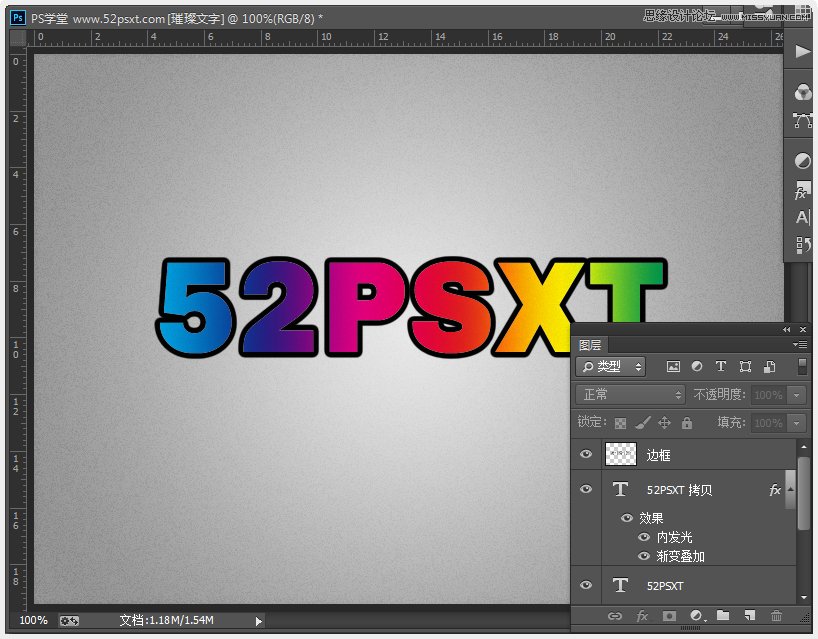818x639 pixels.
Task: Filter layers by smart objects icon
Action: tap(769, 367)
